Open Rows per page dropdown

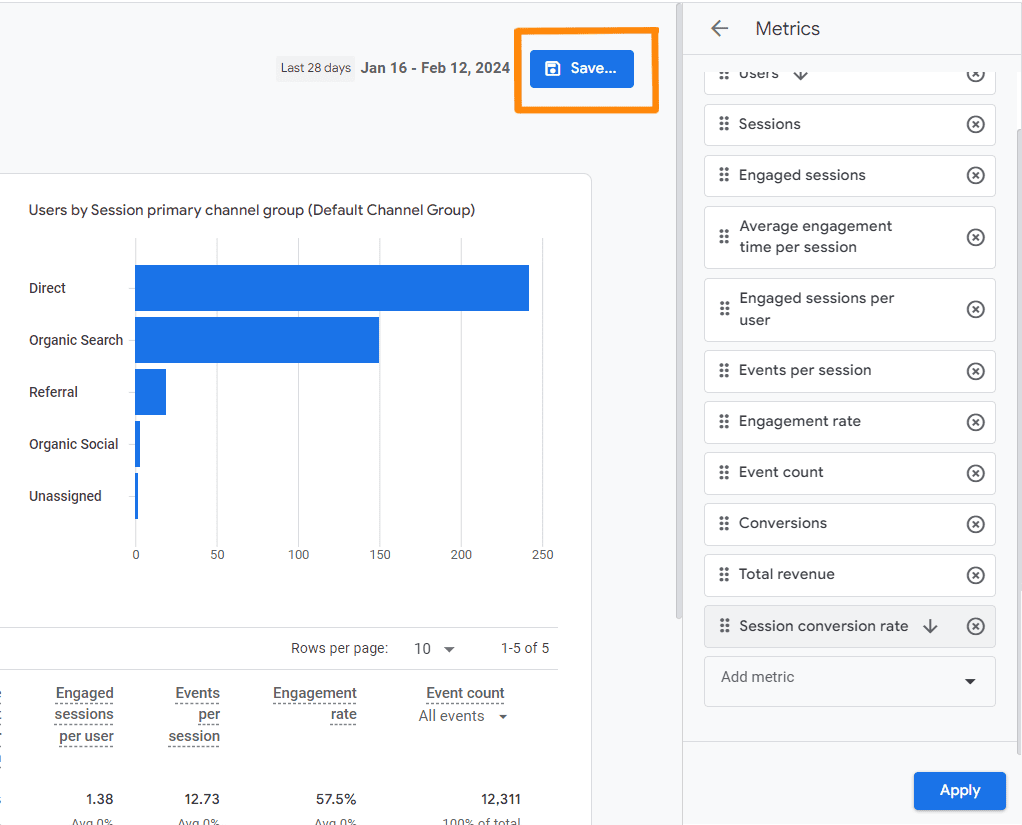[434, 649]
